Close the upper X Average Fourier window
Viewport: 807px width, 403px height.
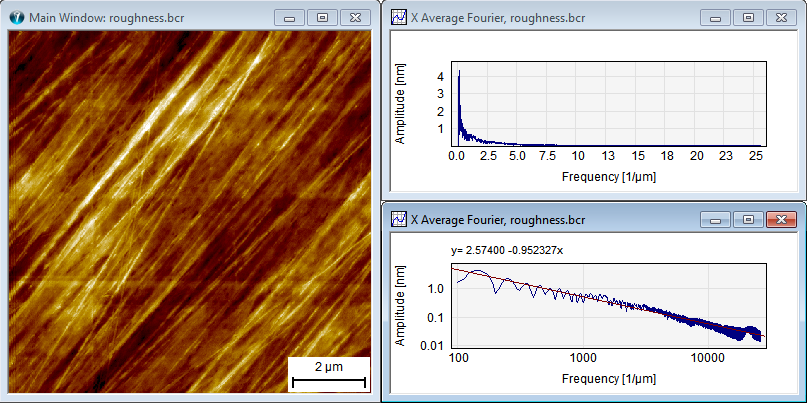pyautogui.click(x=781, y=17)
